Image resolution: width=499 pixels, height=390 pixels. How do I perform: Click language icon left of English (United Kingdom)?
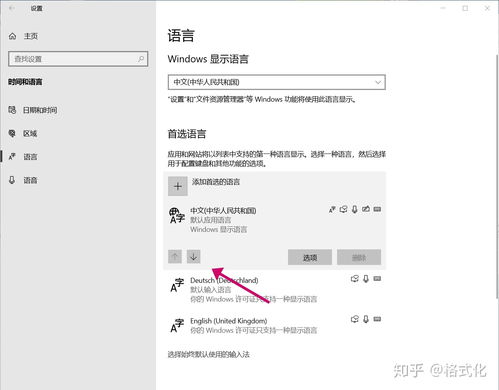tap(177, 326)
